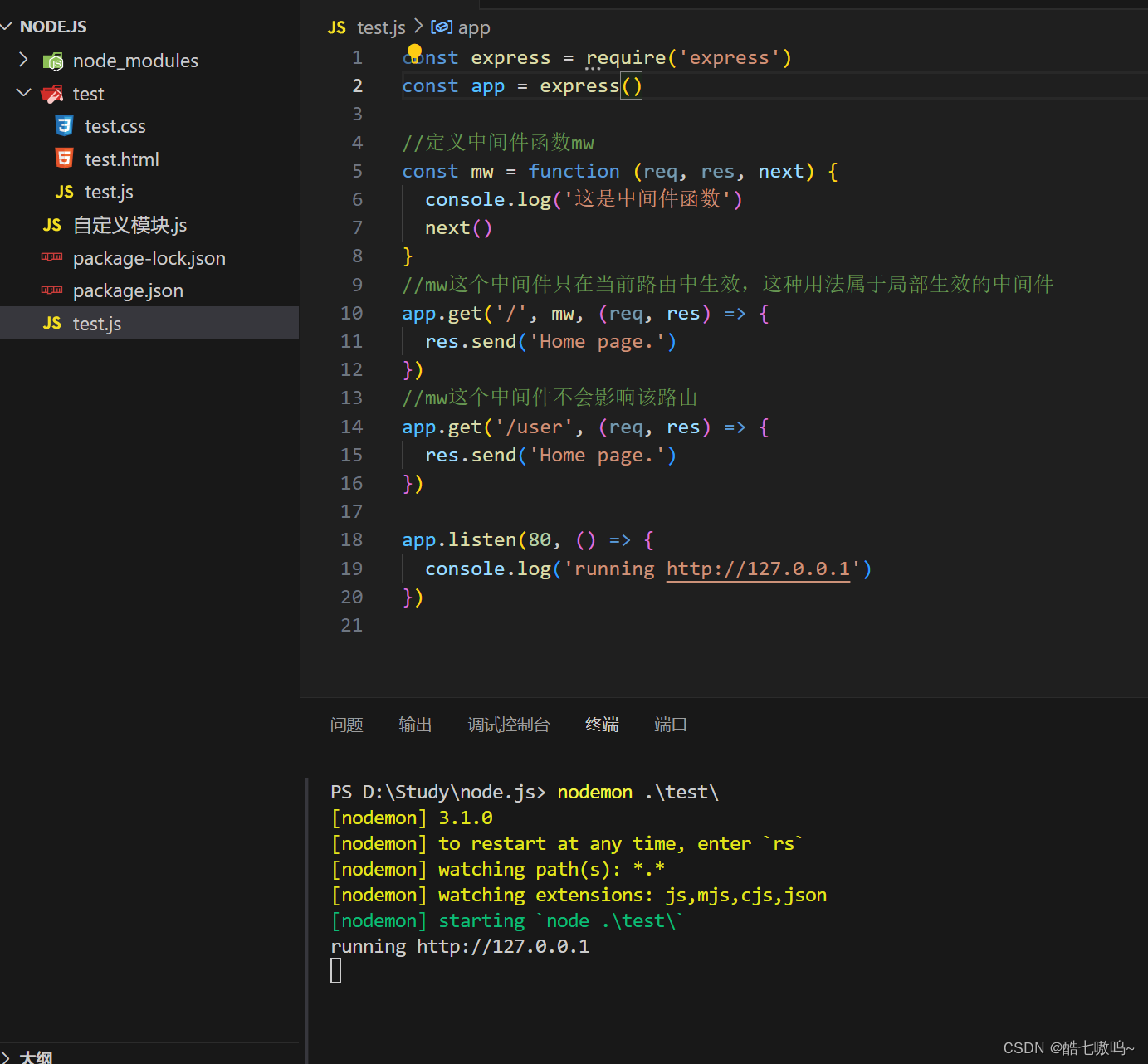Click the comment '//定义中间件函数mw'
1148x1064 pixels.
[x=498, y=143]
